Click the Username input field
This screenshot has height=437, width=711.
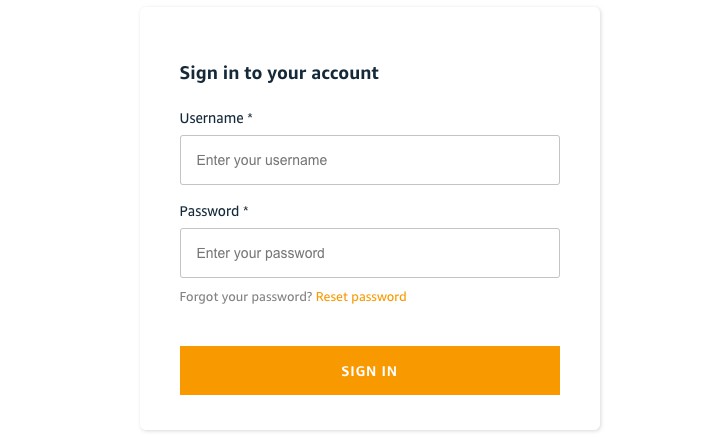coord(369,160)
